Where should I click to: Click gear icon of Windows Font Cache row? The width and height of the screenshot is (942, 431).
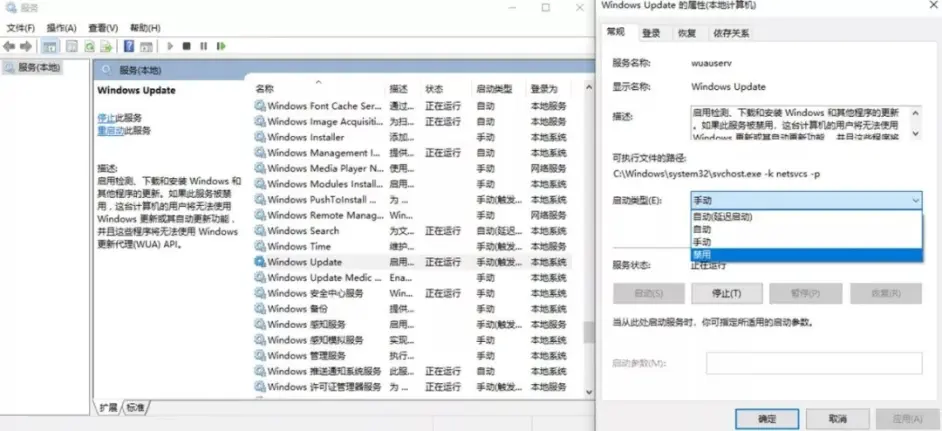[x=260, y=106]
